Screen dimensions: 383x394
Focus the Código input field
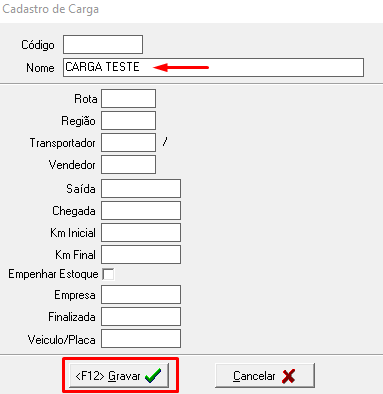click(103, 44)
